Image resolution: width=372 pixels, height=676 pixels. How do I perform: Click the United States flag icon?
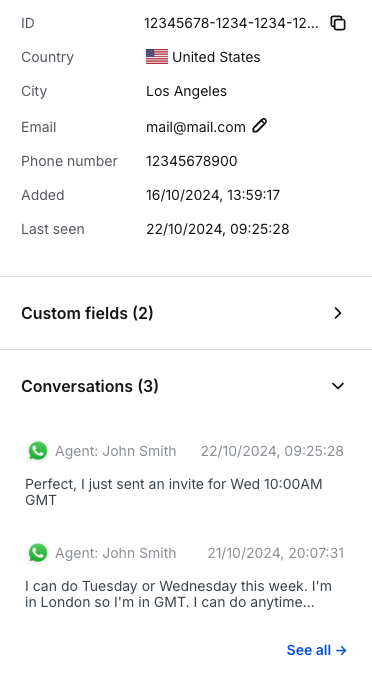tap(157, 57)
